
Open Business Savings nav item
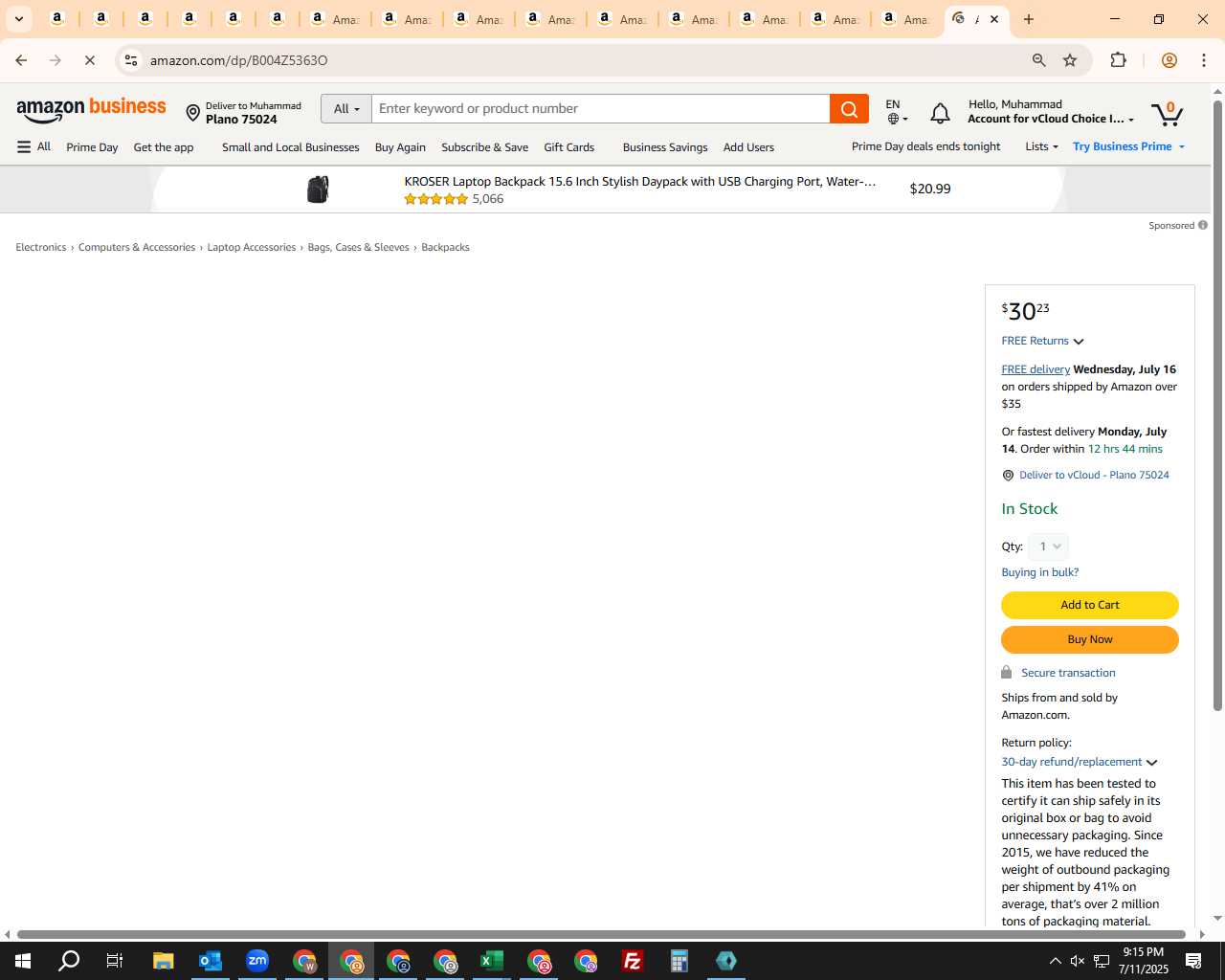(x=665, y=147)
